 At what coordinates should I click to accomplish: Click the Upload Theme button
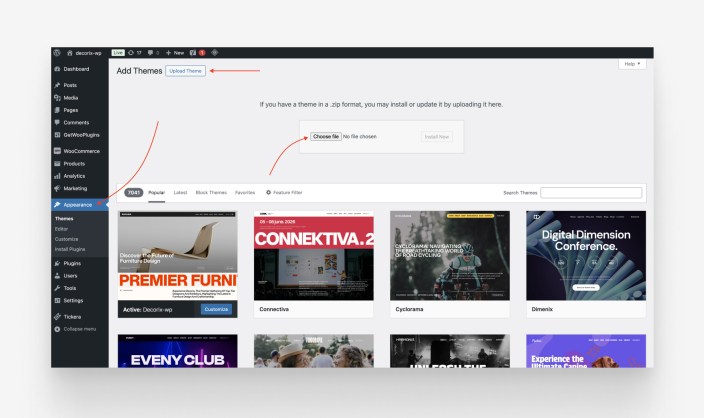click(185, 71)
